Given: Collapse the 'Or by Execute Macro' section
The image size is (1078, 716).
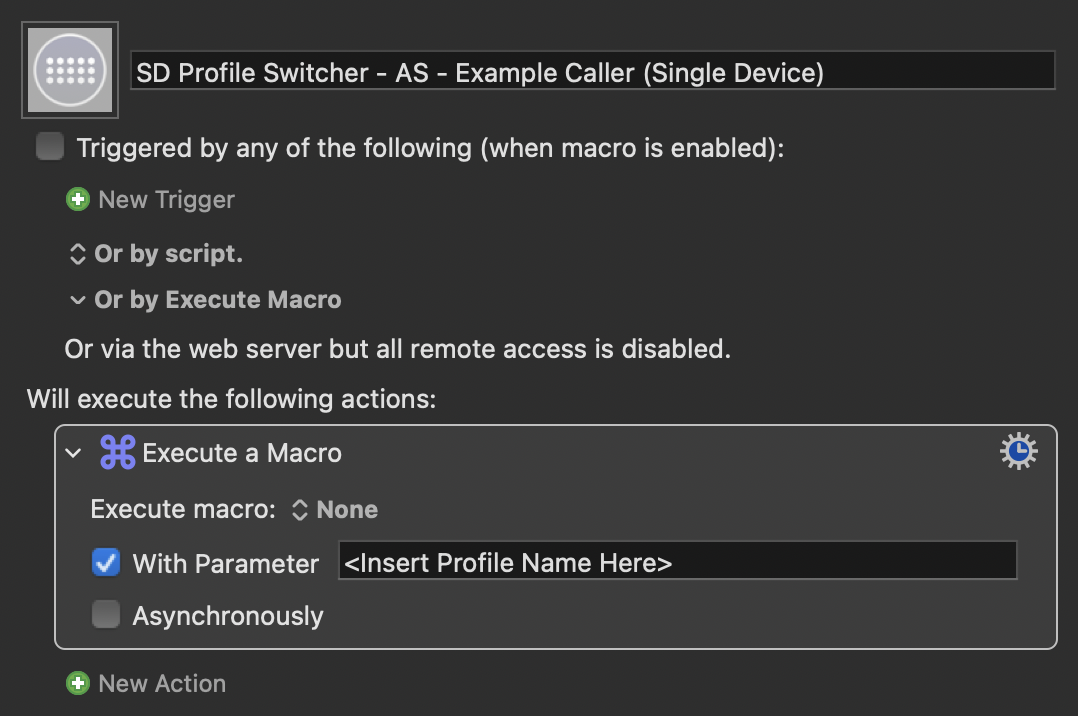Looking at the screenshot, I should pos(78,300).
